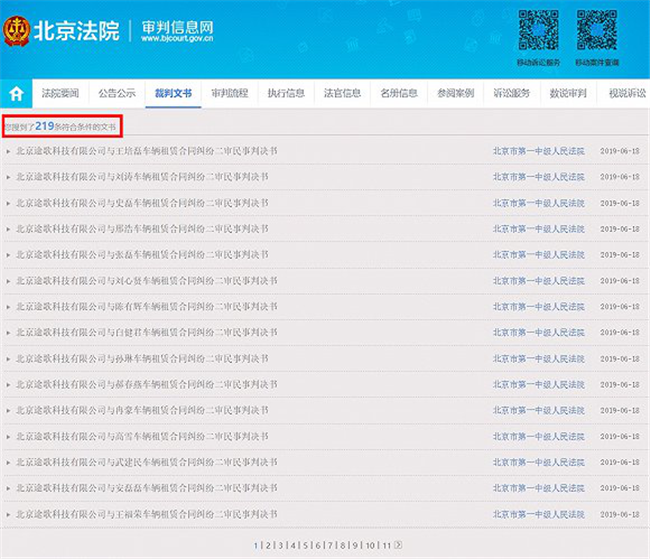This screenshot has width=650, height=559.
Task: Click the 219 search results count
Action: pos(45,126)
